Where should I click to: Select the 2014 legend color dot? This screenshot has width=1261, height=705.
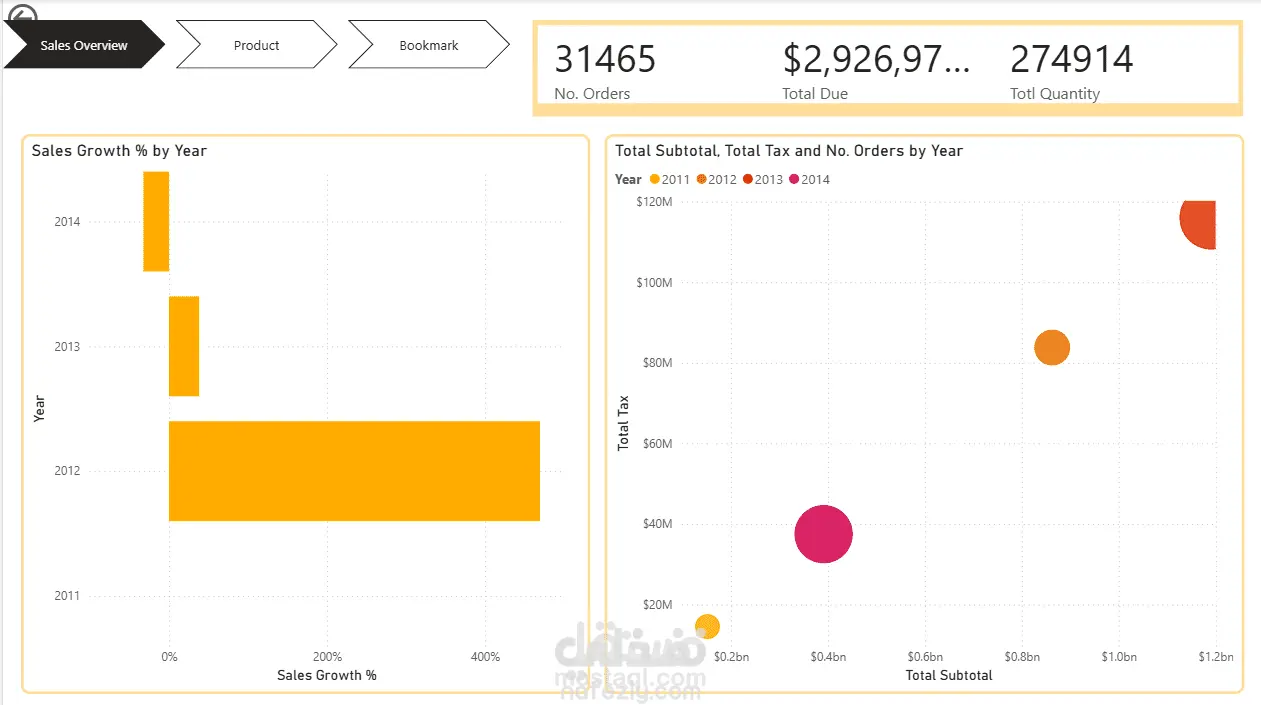tap(795, 180)
